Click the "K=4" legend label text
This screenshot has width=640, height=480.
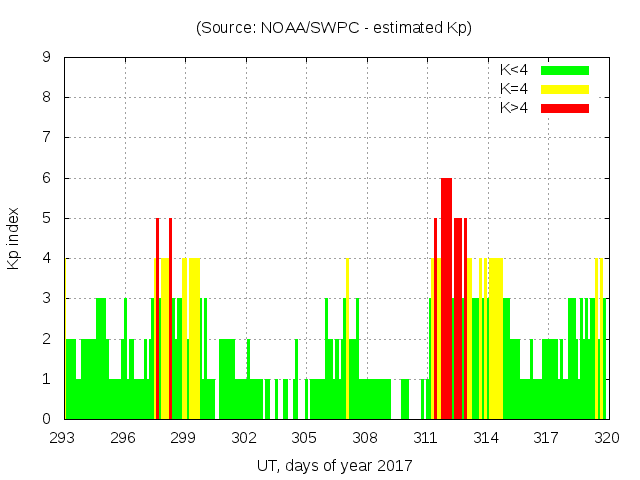point(514,89)
